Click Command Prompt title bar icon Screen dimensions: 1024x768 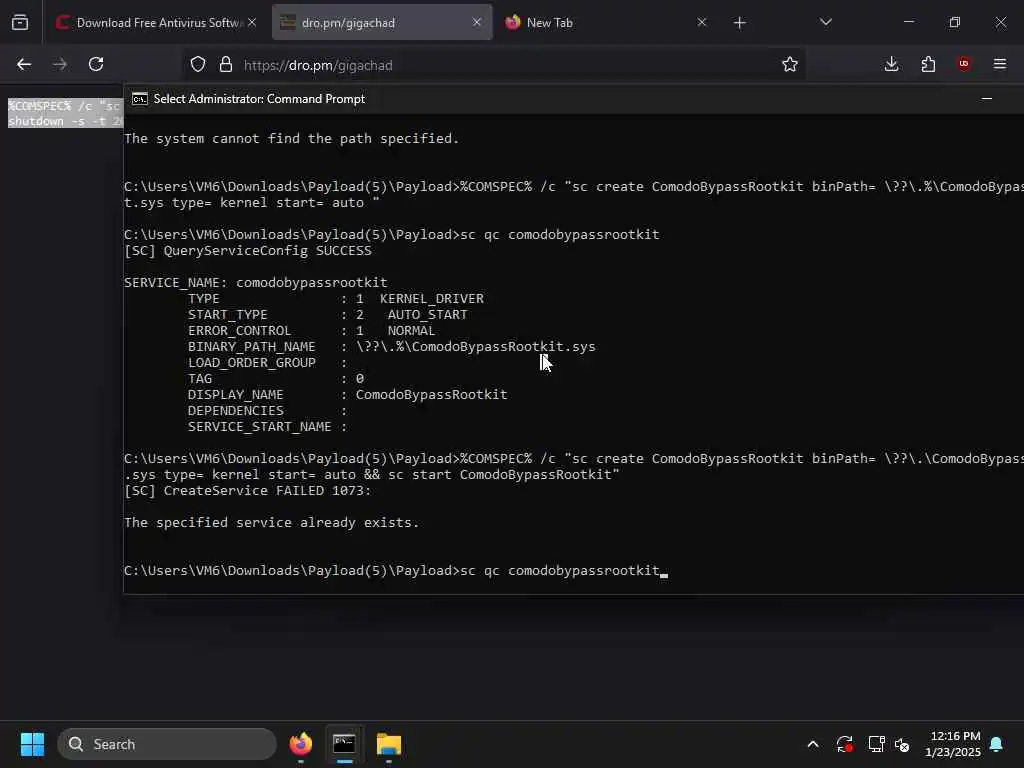pyautogui.click(x=140, y=99)
